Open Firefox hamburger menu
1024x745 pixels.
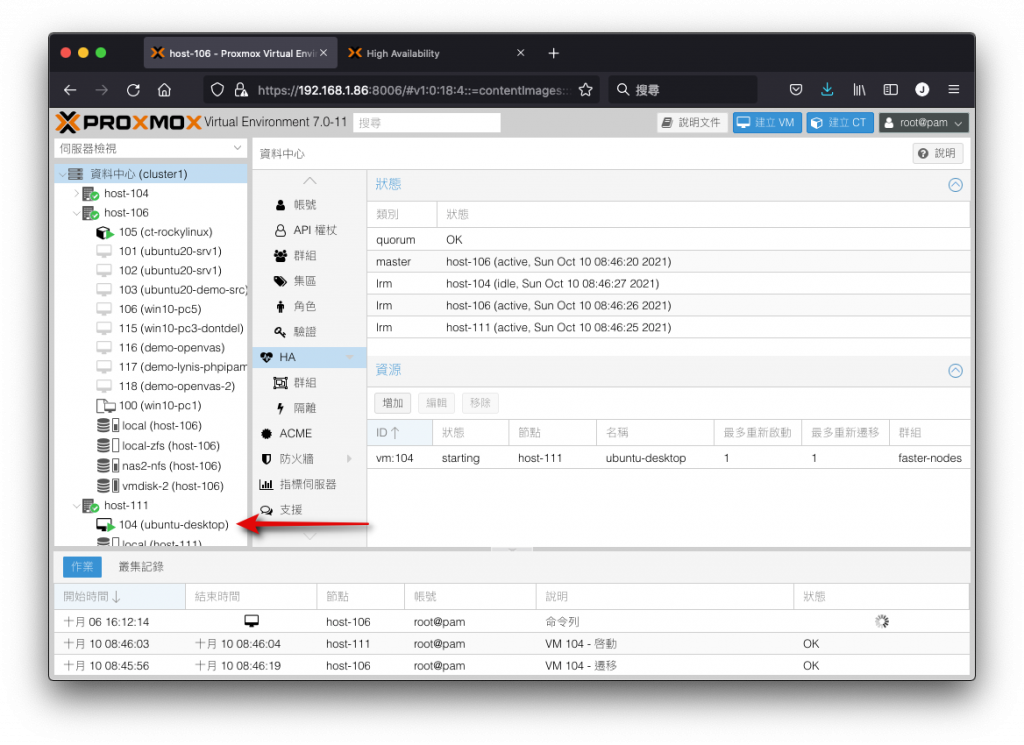pyautogui.click(x=953, y=89)
